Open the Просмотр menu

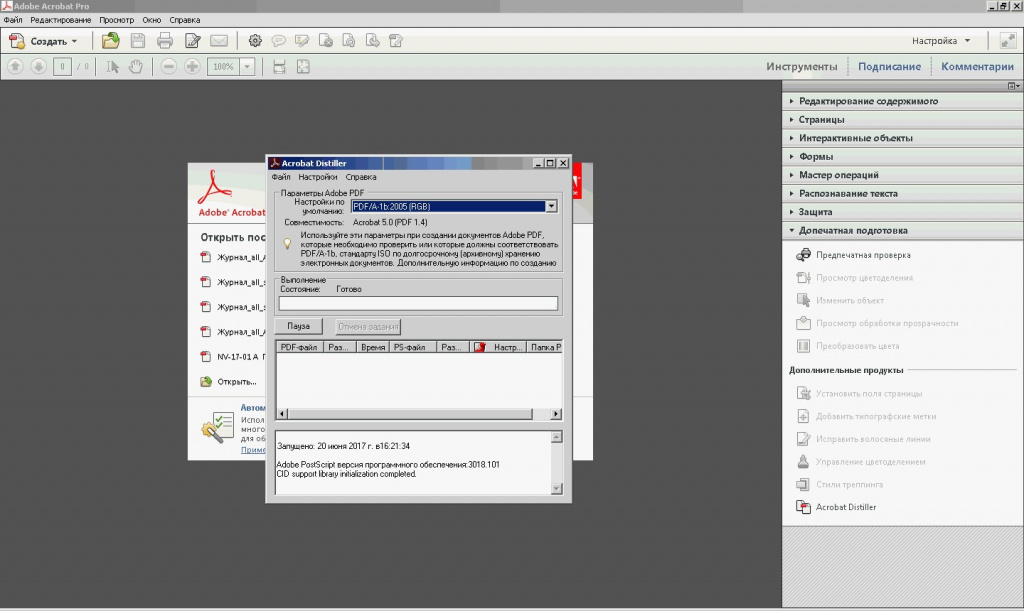pos(116,20)
